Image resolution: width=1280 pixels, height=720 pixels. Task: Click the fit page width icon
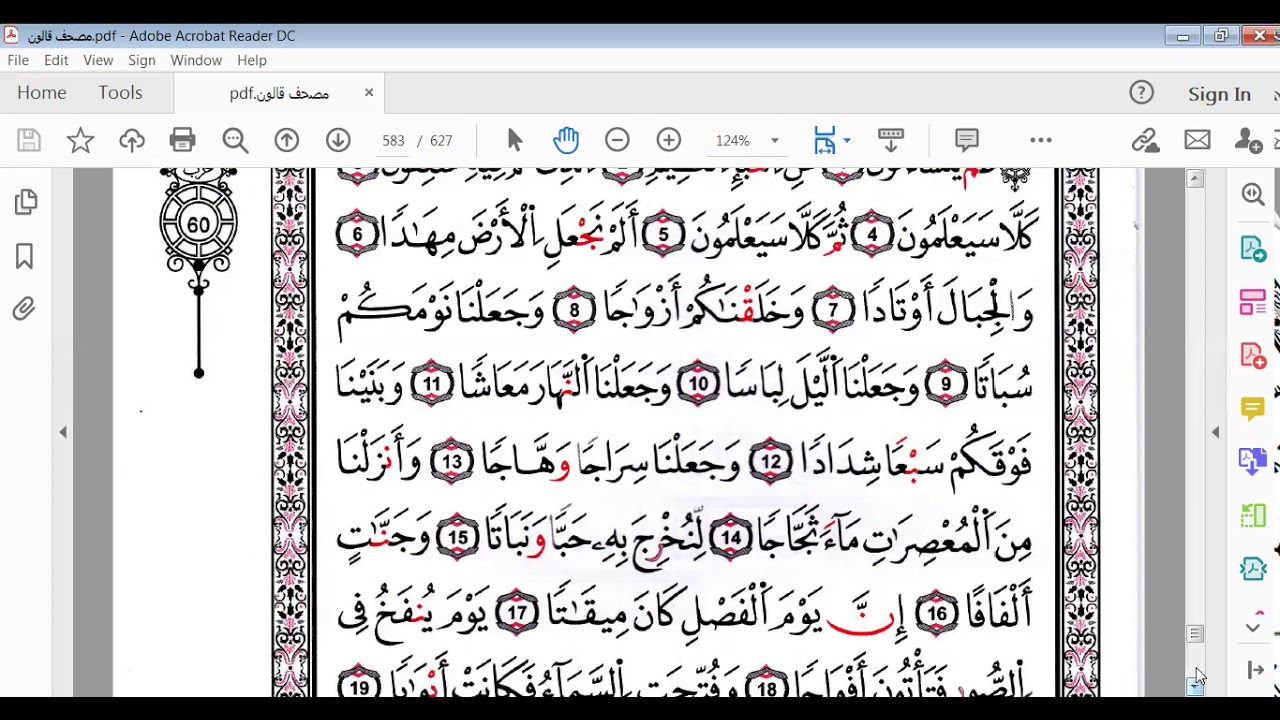point(824,141)
